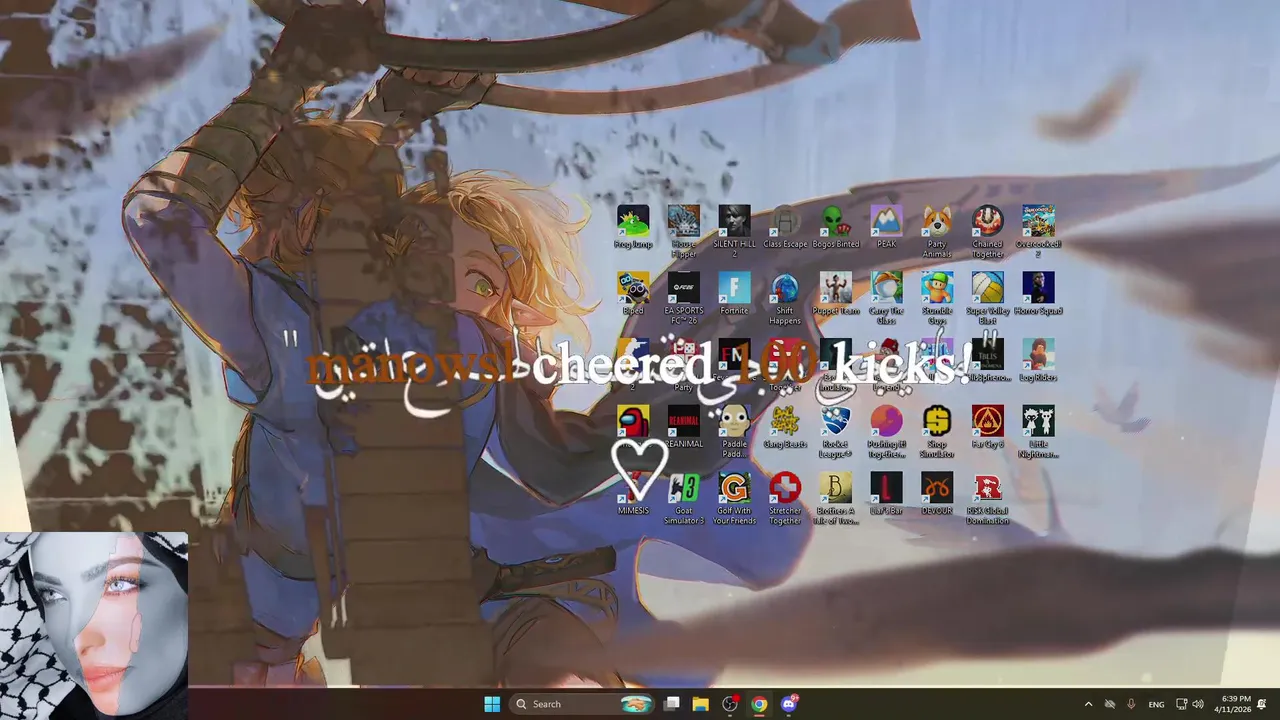Switch to OBS Studio on taskbar
The width and height of the screenshot is (1280, 720).
click(x=730, y=704)
